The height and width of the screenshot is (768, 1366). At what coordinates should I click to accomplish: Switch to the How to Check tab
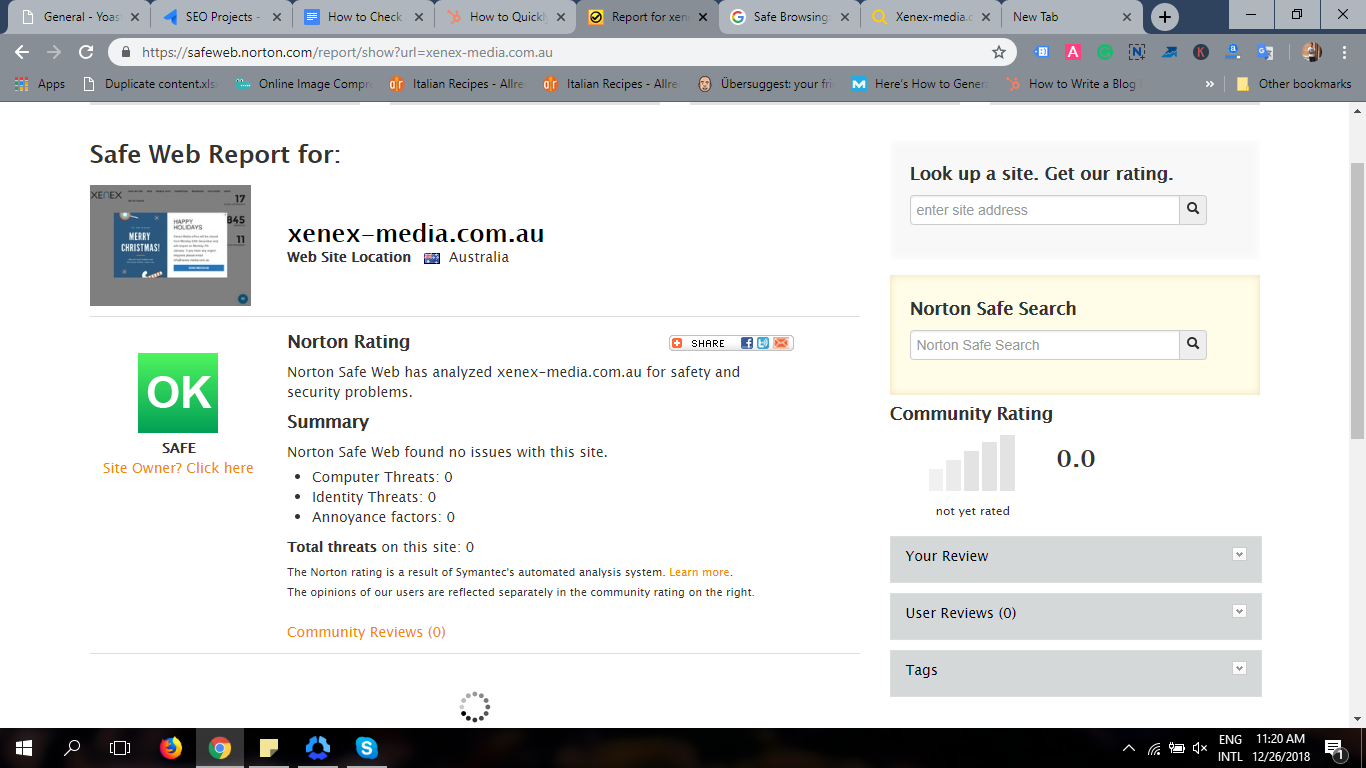365,17
